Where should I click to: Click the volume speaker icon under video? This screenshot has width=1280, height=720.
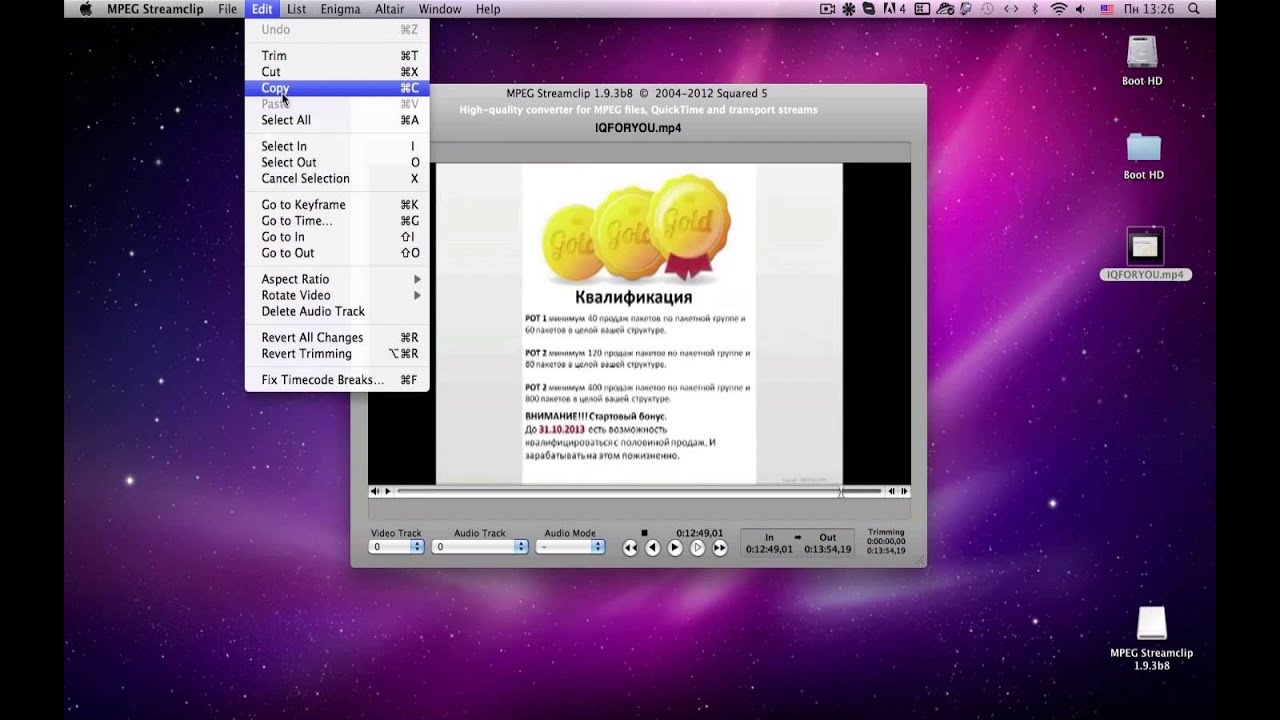pyautogui.click(x=375, y=491)
